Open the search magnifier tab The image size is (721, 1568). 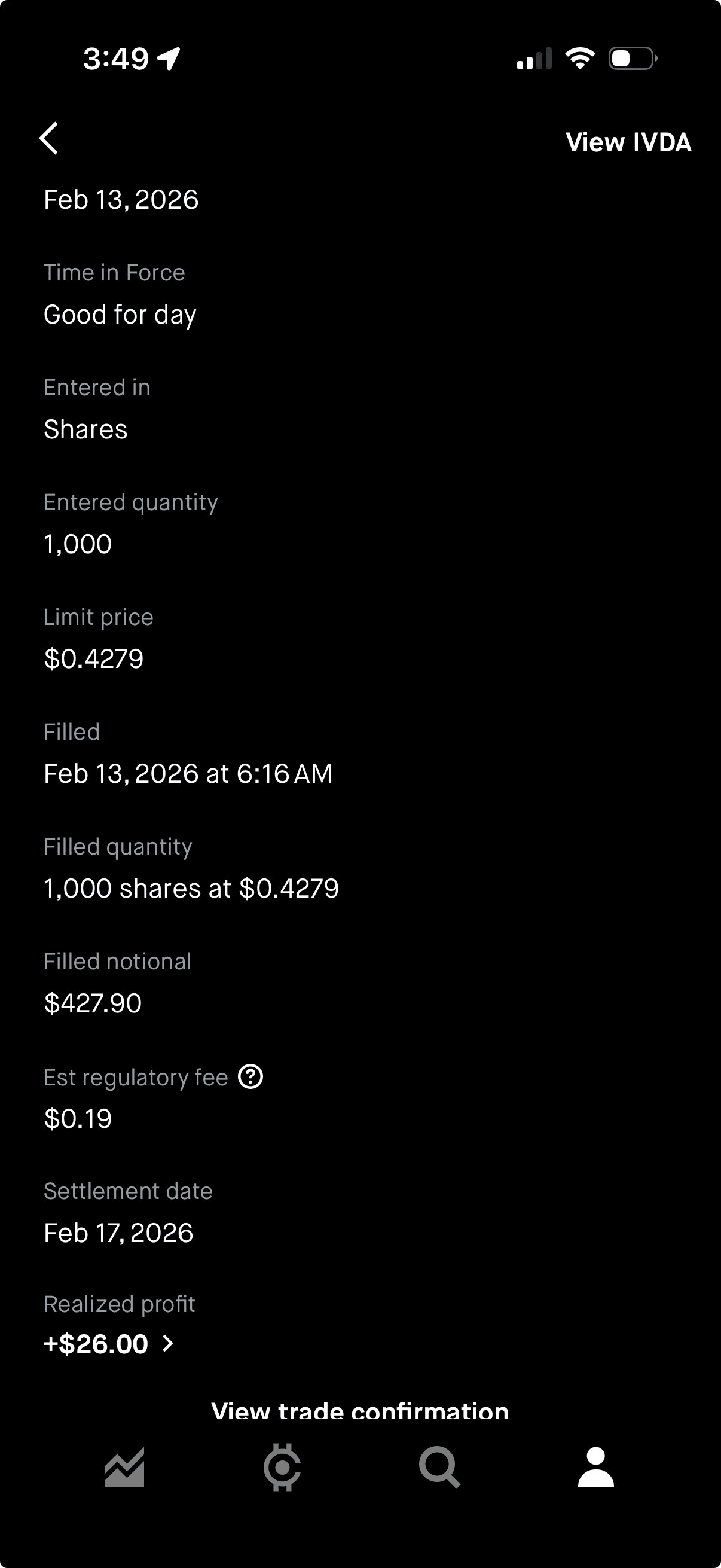coord(439,1468)
